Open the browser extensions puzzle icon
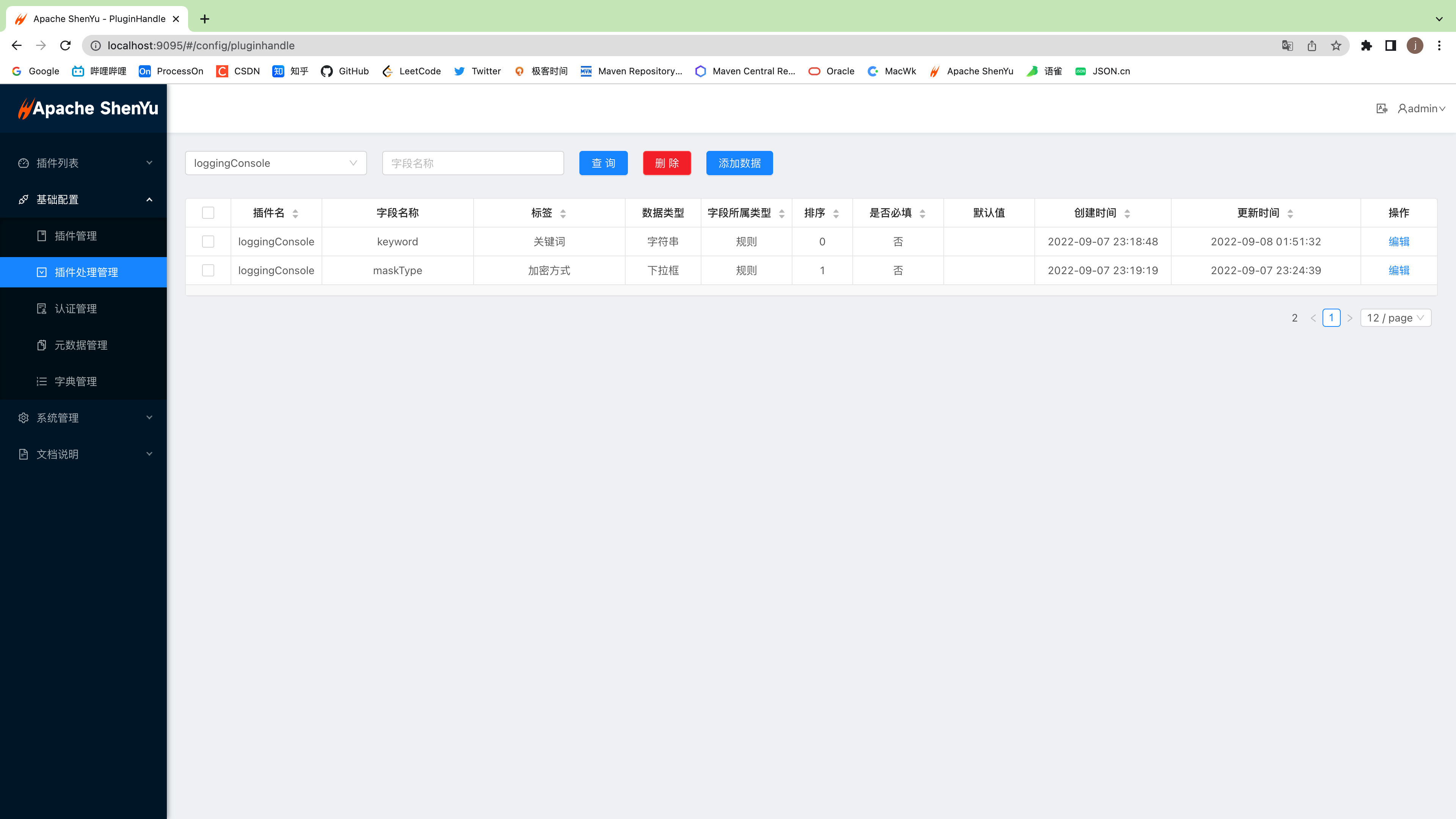This screenshot has width=1456, height=819. 1366,46
